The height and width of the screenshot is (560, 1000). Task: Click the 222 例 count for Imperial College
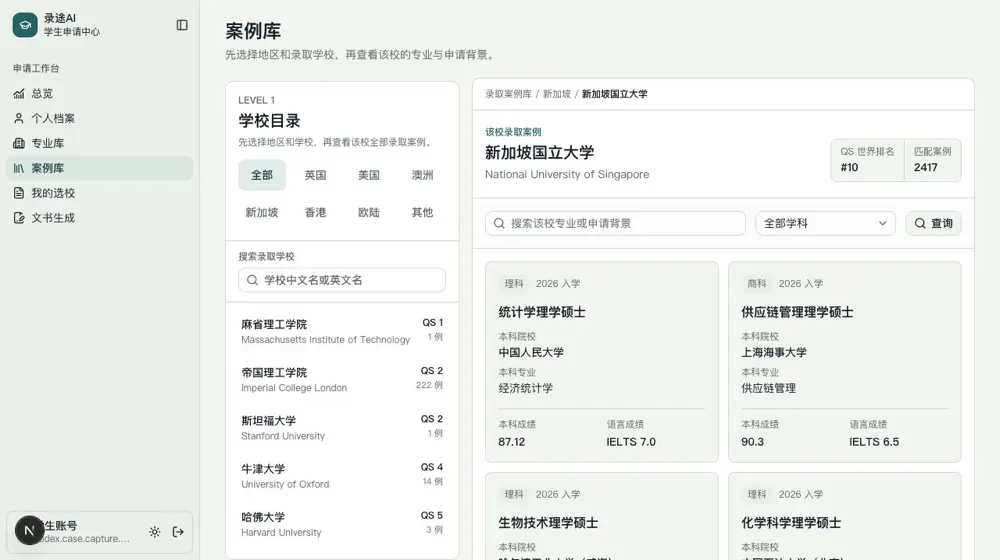pyautogui.click(x=429, y=385)
